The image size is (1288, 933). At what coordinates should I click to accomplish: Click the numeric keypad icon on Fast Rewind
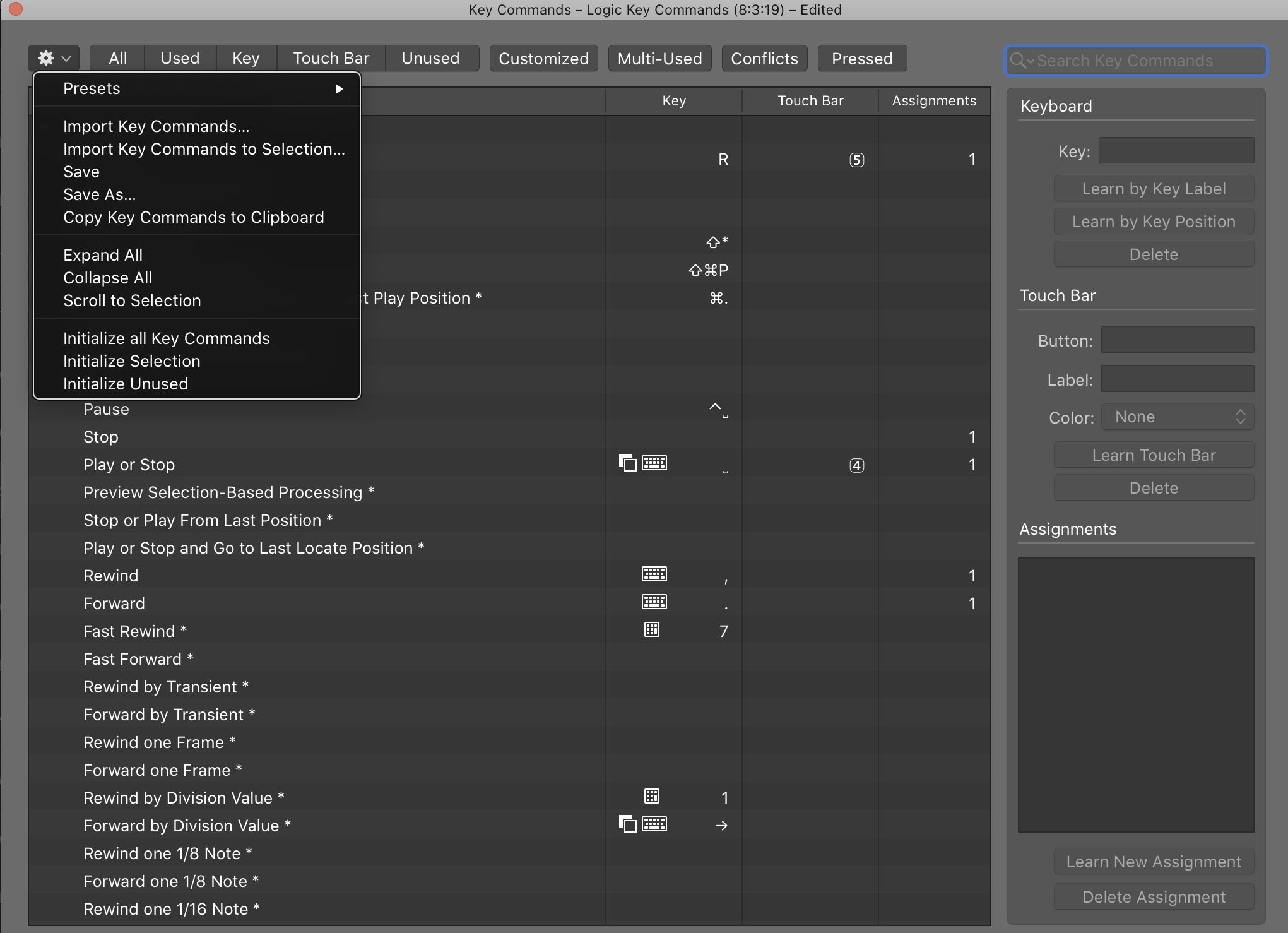tap(651, 629)
